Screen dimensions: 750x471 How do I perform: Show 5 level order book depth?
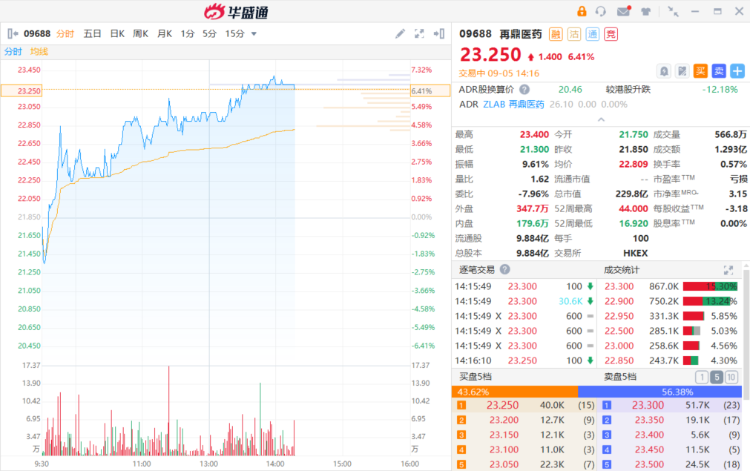pyautogui.click(x=717, y=377)
